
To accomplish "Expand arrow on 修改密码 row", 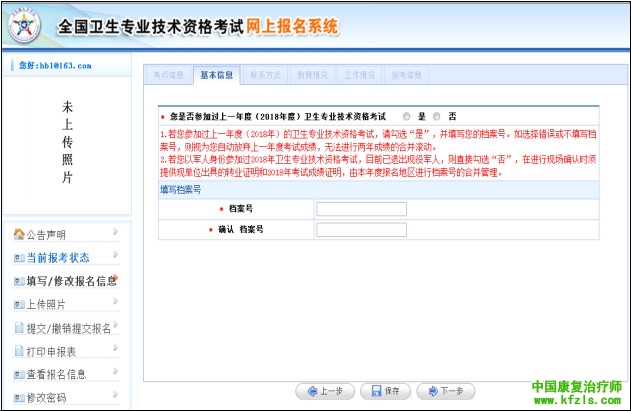I will point(115,394).
